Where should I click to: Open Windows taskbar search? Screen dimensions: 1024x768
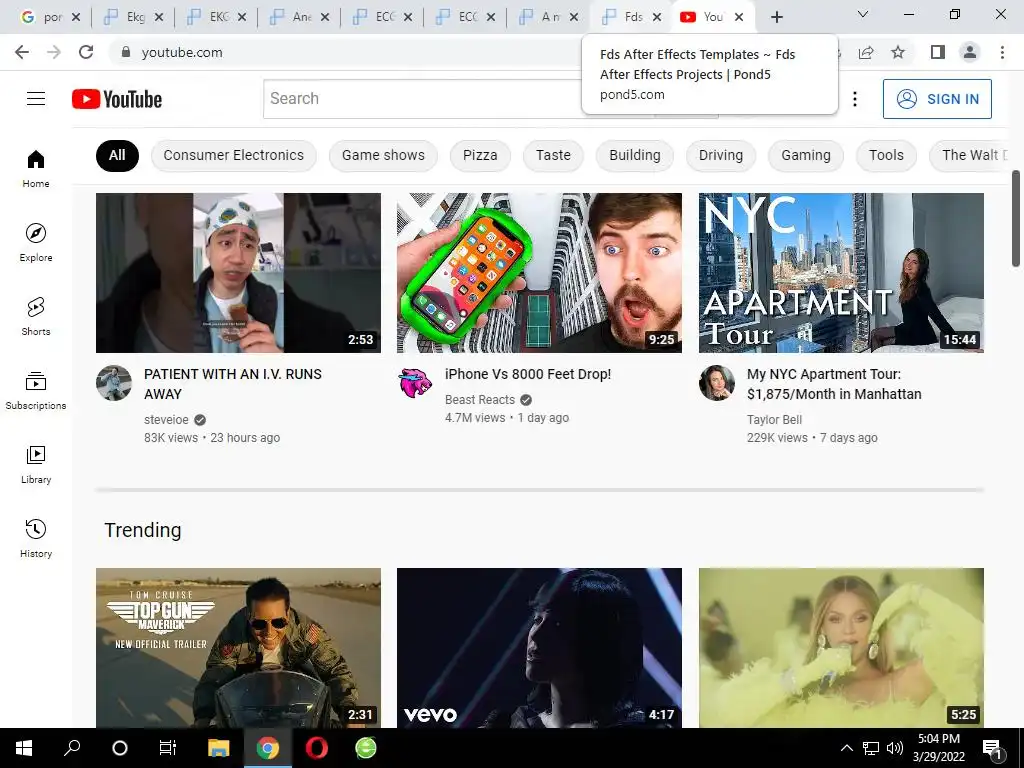(x=72, y=748)
